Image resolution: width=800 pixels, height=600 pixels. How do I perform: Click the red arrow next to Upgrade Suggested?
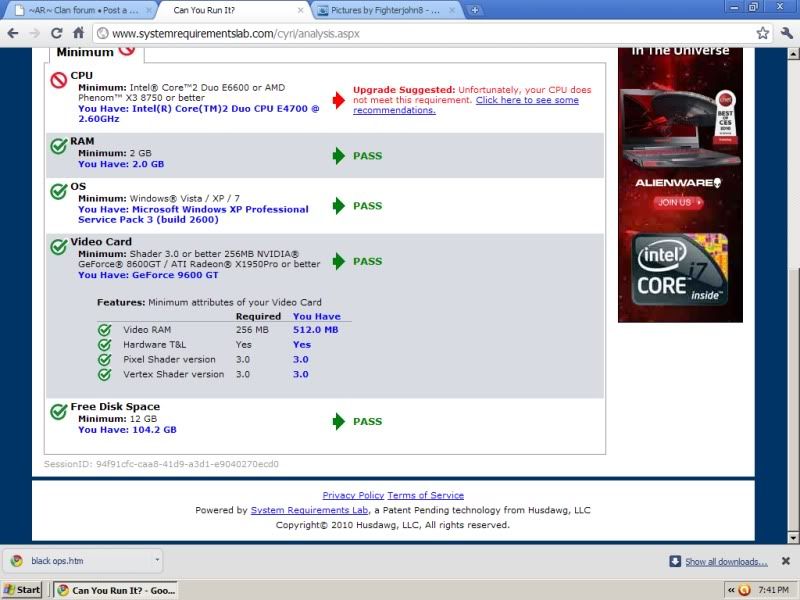(338, 100)
